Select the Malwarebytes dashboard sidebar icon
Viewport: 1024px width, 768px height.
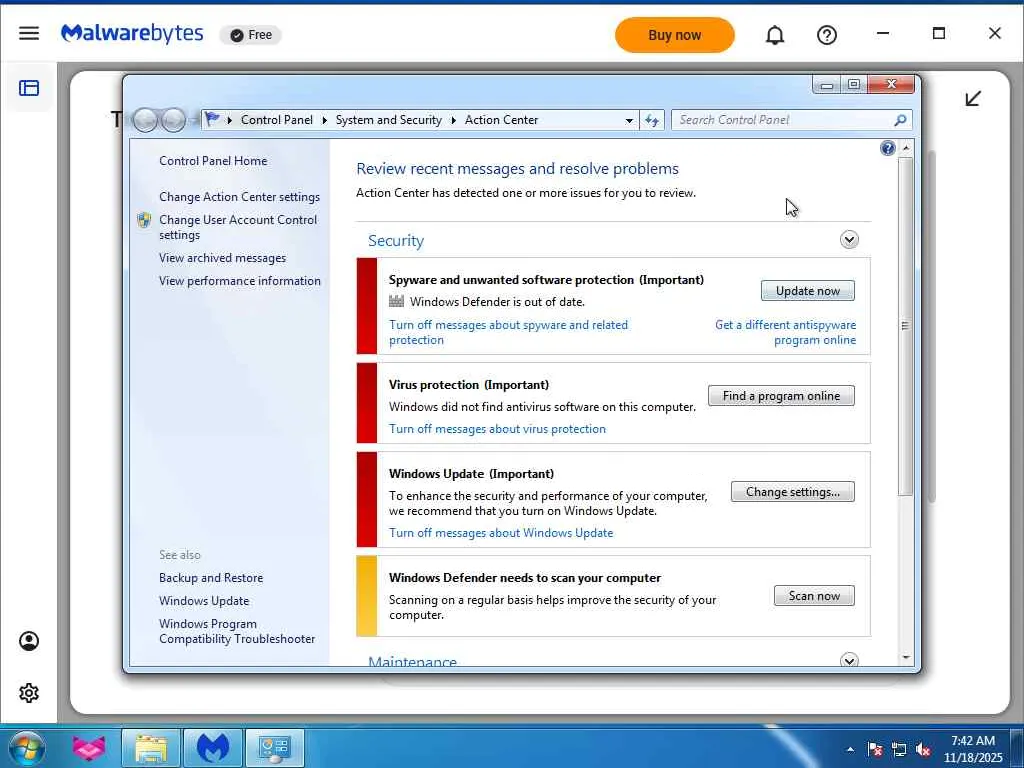[29, 88]
